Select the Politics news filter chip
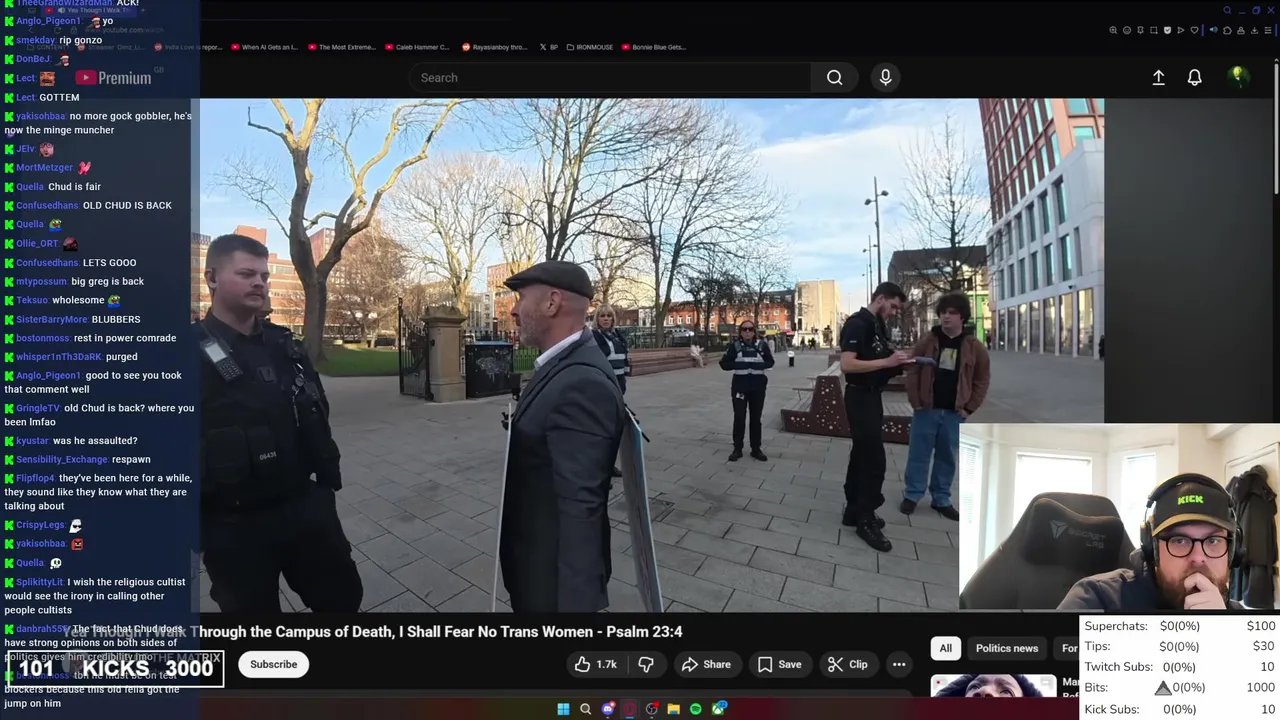The image size is (1280, 720). click(1007, 648)
